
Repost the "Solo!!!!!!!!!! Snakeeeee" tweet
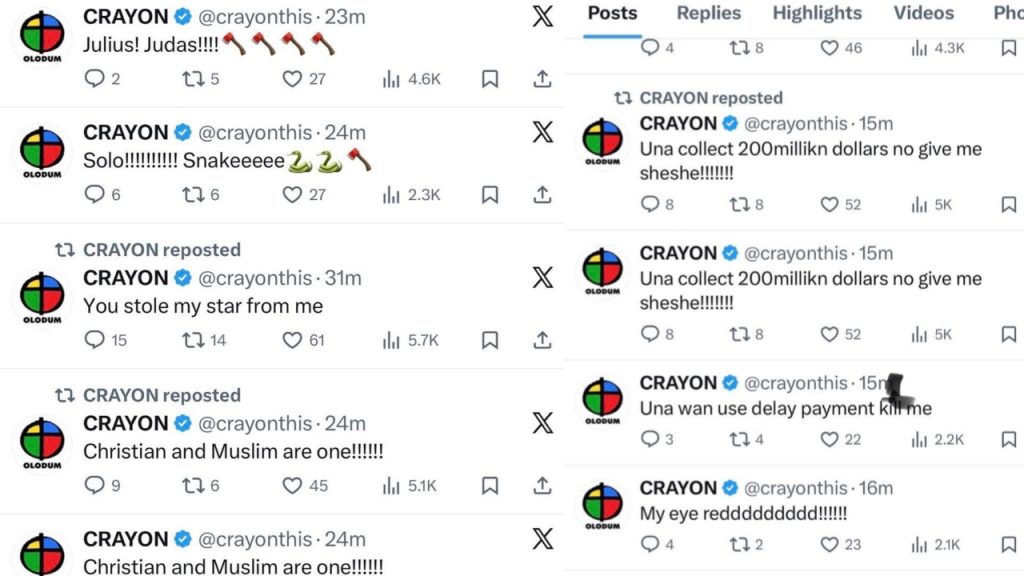192,194
